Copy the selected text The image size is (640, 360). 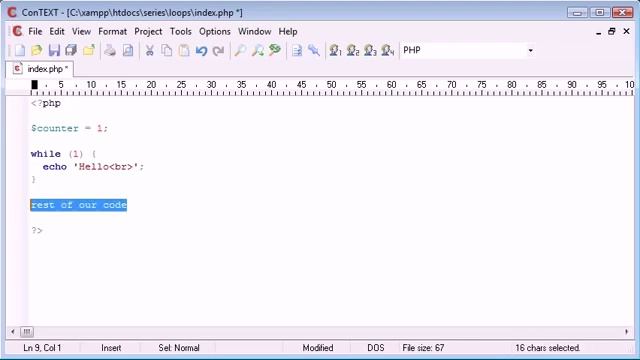(167, 51)
